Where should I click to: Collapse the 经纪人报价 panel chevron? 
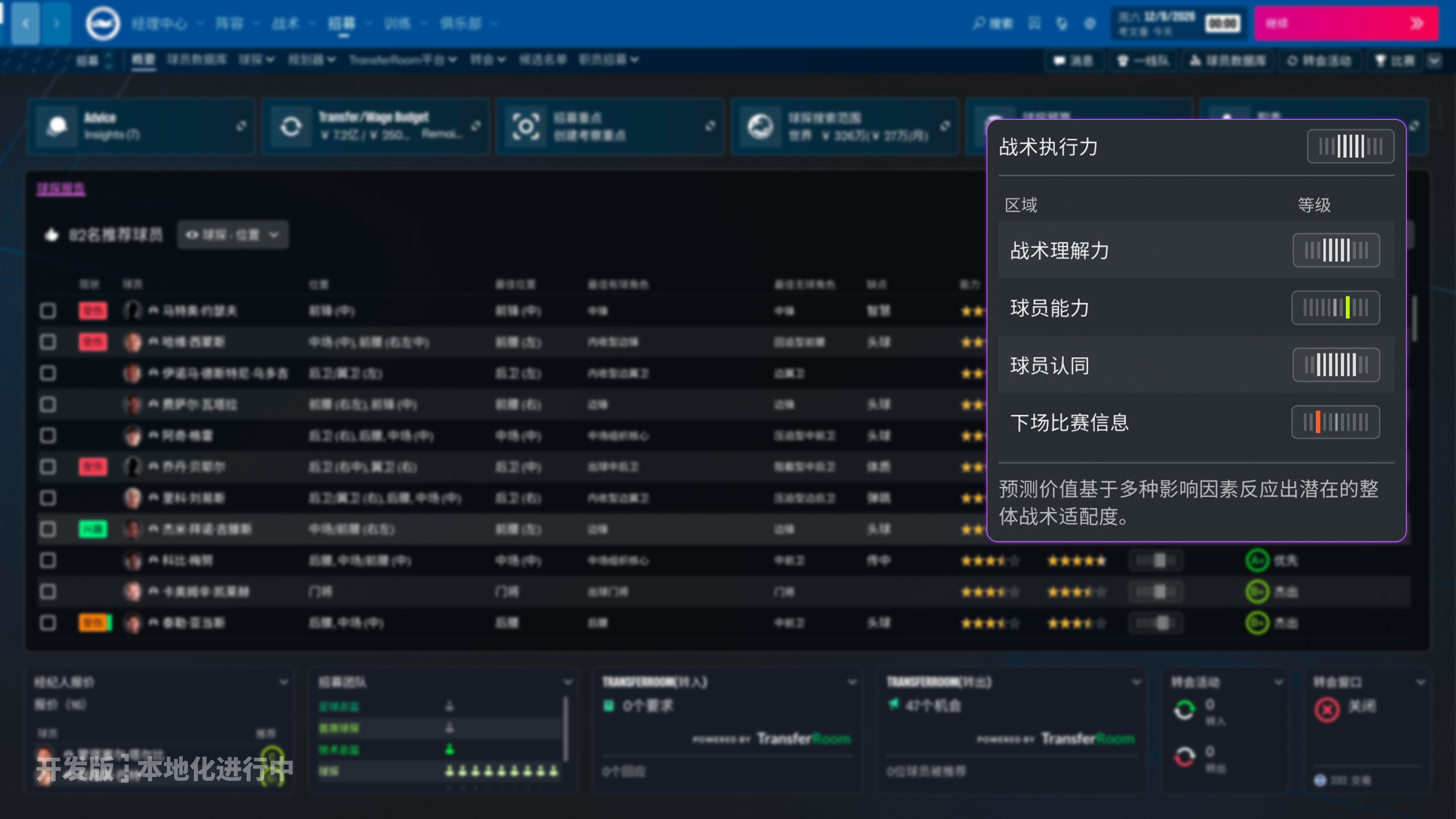pos(284,682)
